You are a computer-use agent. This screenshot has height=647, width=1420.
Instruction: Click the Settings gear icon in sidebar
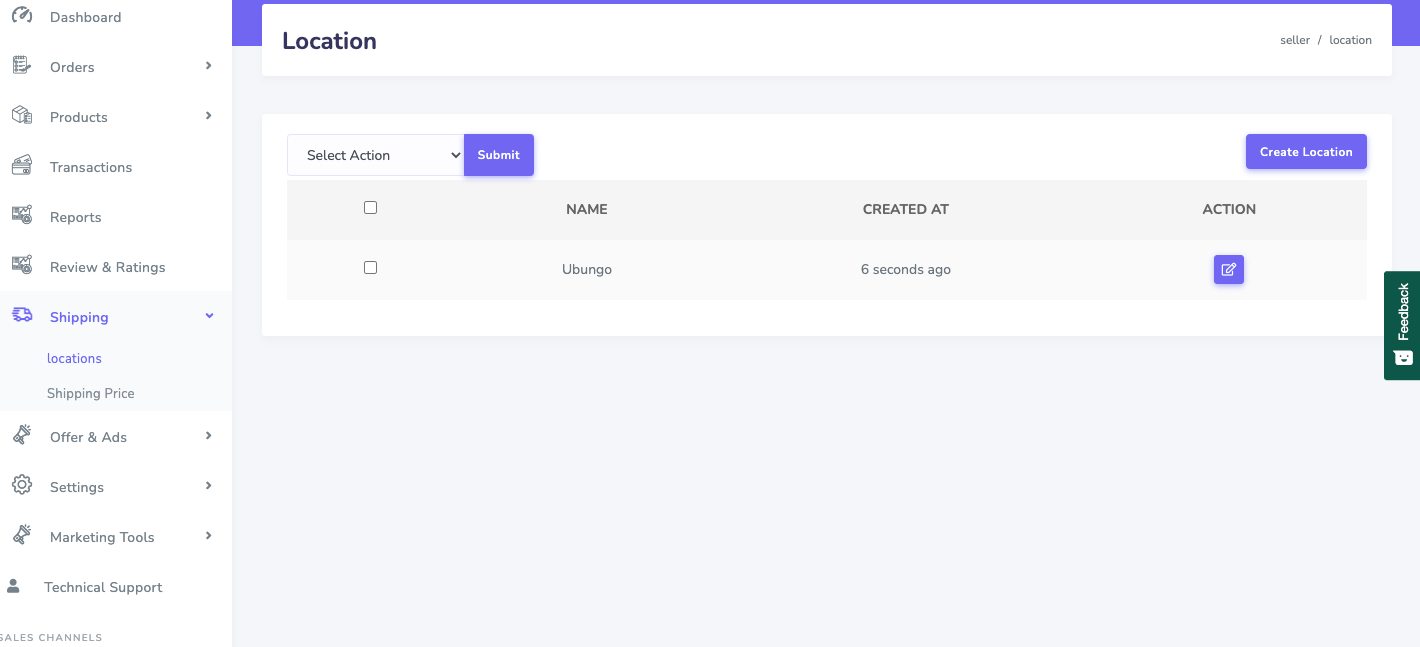coord(21,486)
